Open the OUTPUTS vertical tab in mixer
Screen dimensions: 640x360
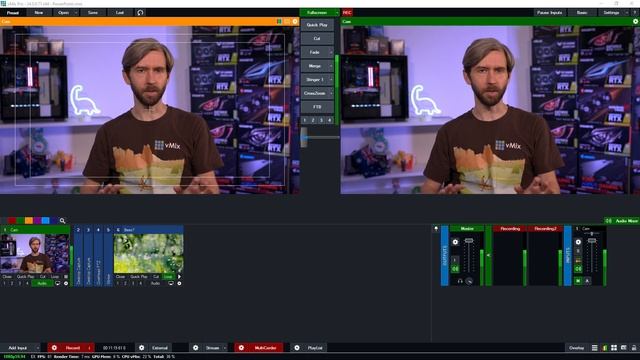tap(445, 256)
